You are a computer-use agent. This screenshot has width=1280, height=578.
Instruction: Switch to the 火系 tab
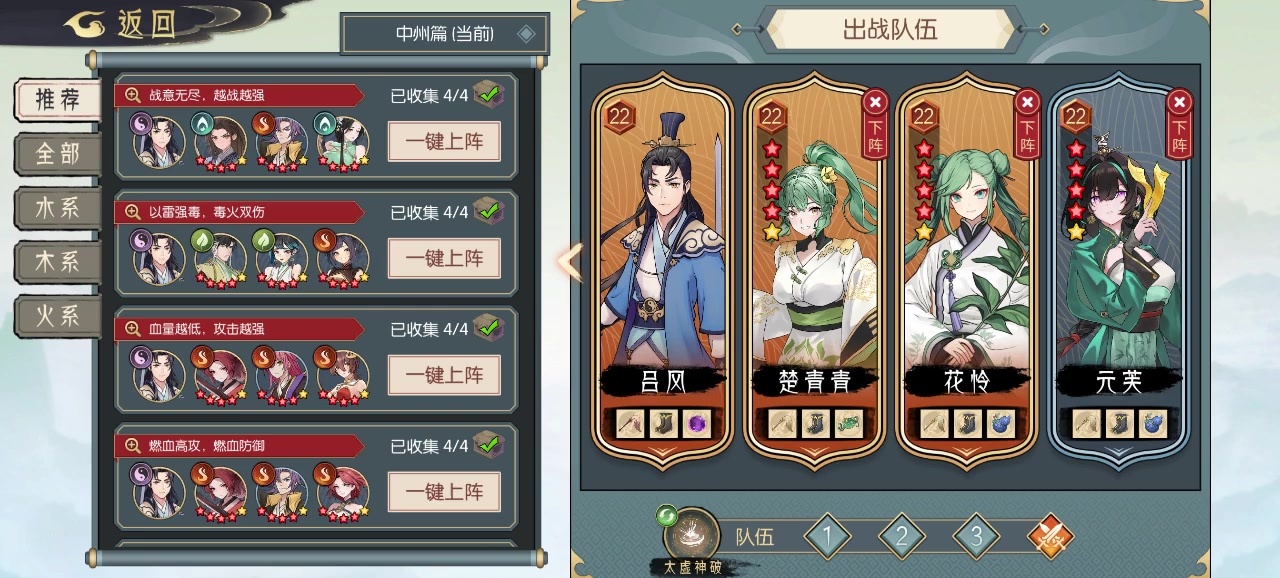[58, 316]
